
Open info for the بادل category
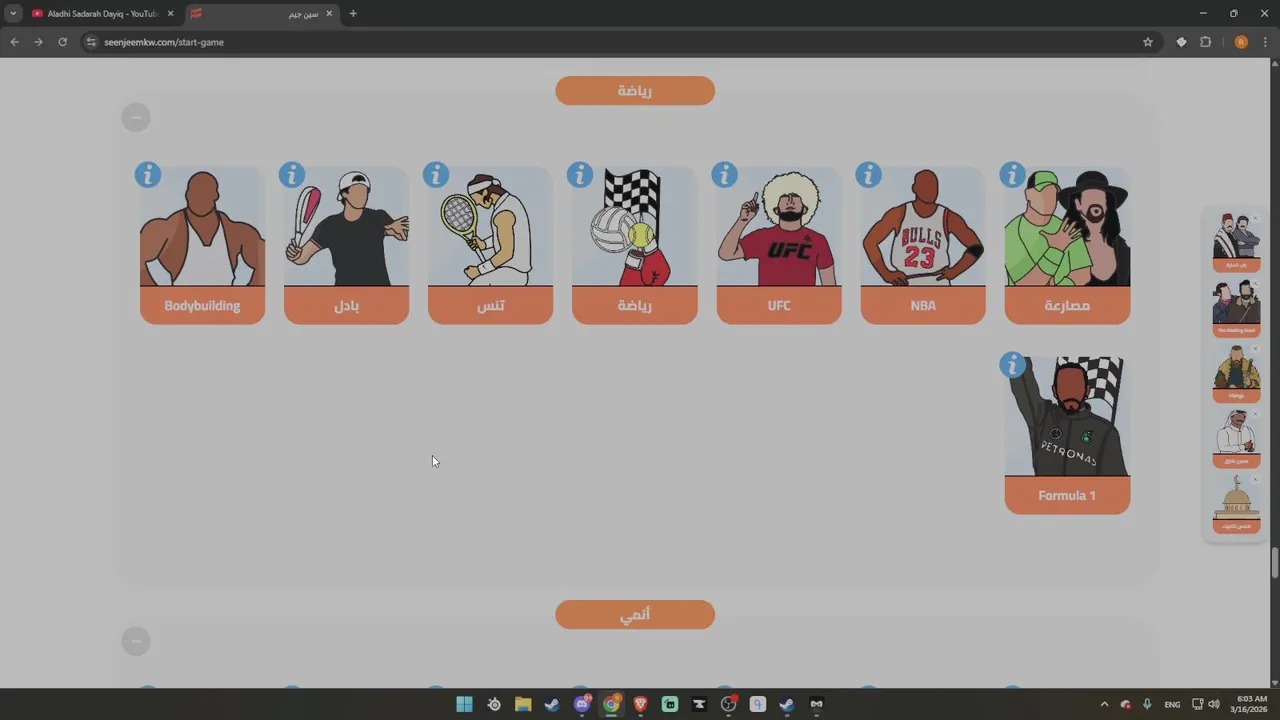click(292, 175)
